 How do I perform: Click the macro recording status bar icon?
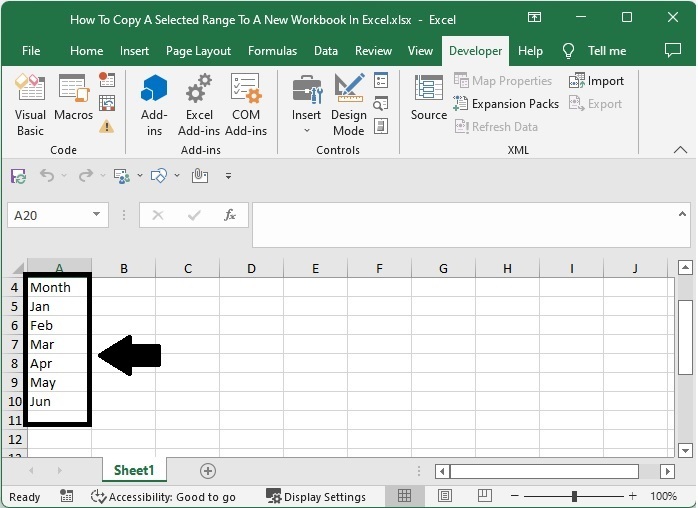[x=67, y=496]
